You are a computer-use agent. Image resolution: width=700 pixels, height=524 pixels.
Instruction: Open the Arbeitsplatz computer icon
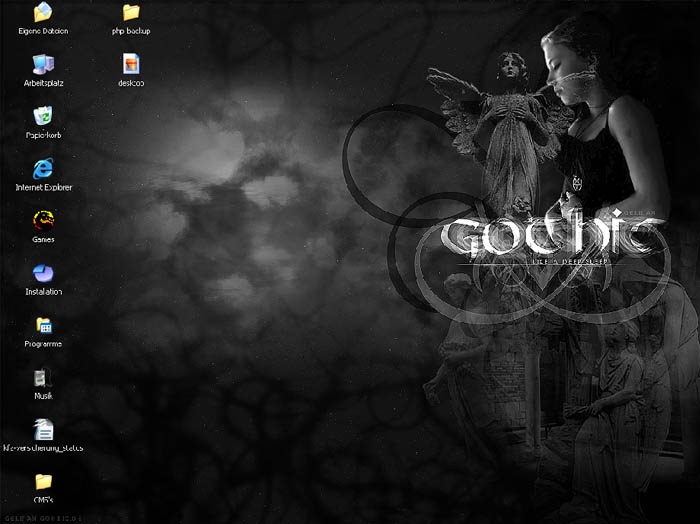pyautogui.click(x=43, y=64)
